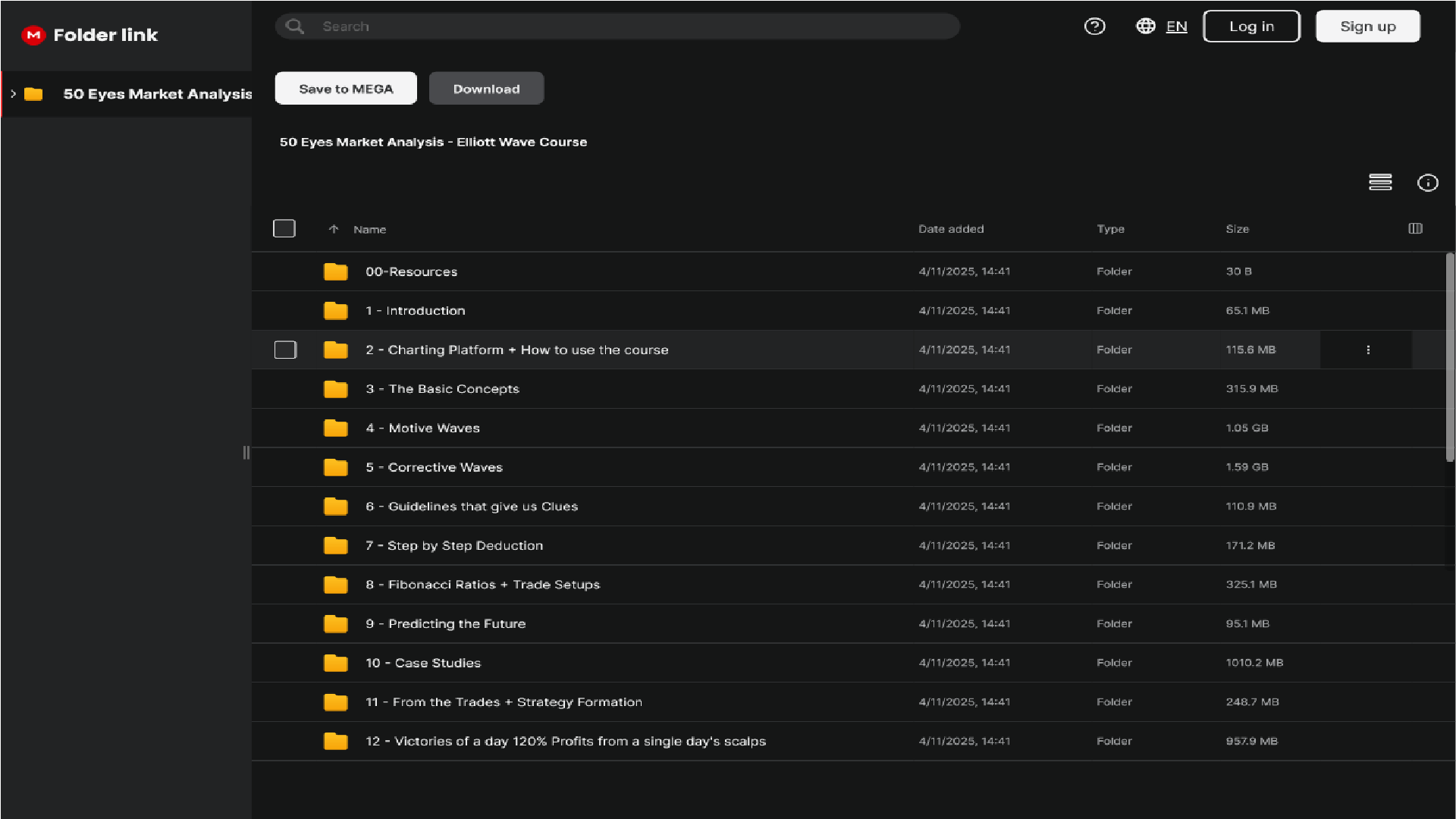This screenshot has width=1456, height=819.
Task: Click the 1 - Introduction folder icon
Action: click(335, 311)
